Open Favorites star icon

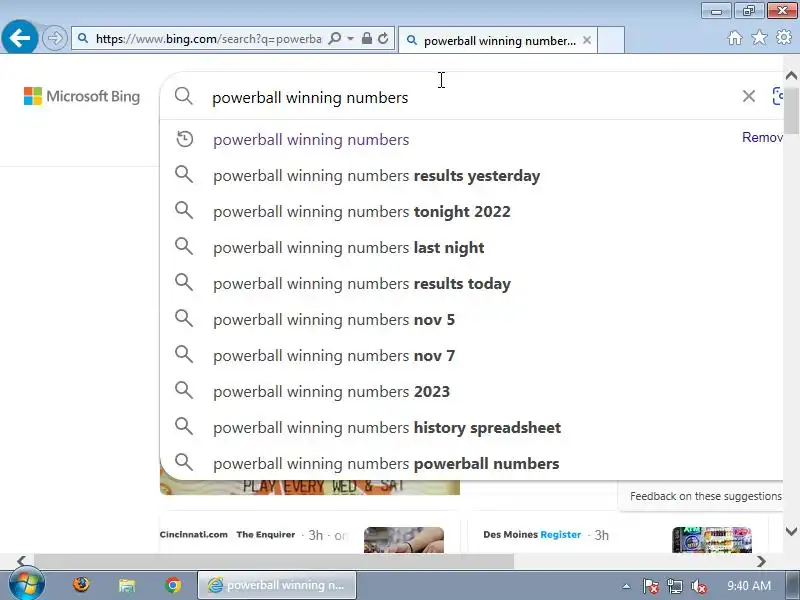[x=759, y=38]
